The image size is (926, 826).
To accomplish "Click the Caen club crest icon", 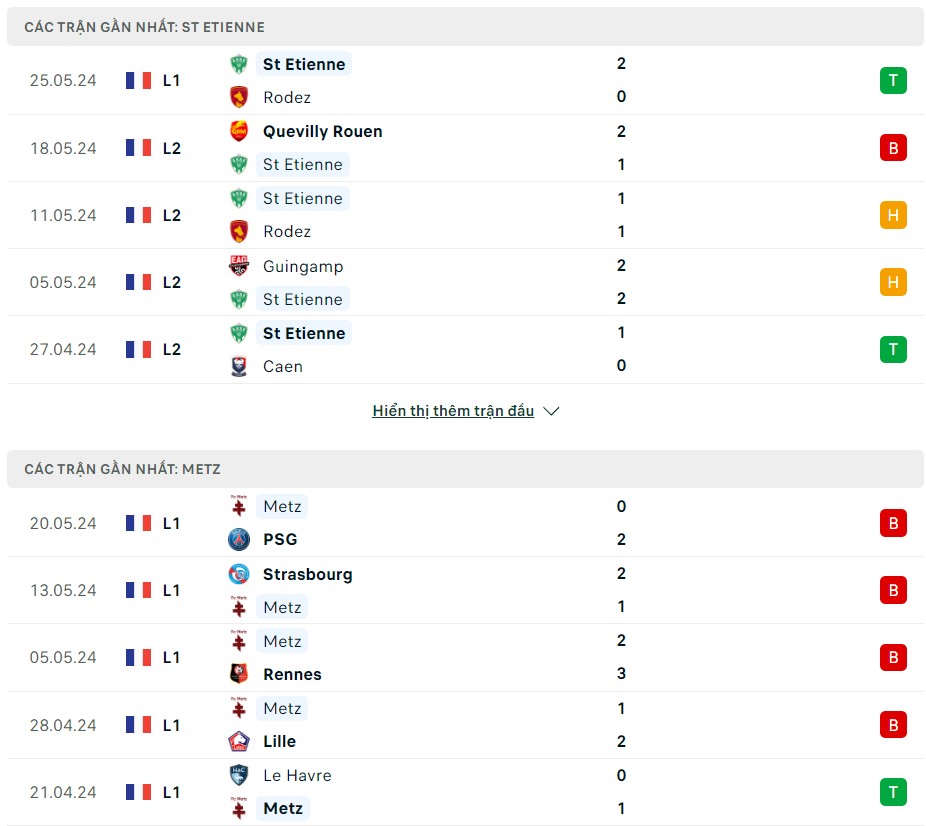I will tap(238, 366).
